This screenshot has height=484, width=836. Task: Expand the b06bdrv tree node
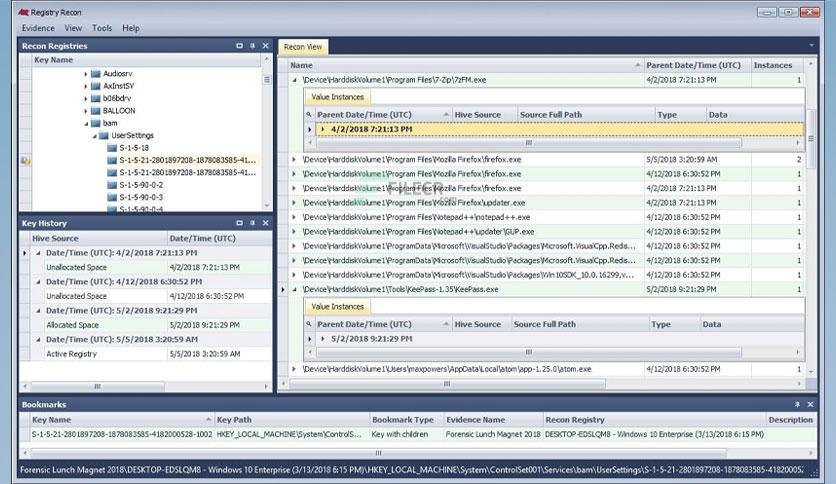click(x=85, y=98)
